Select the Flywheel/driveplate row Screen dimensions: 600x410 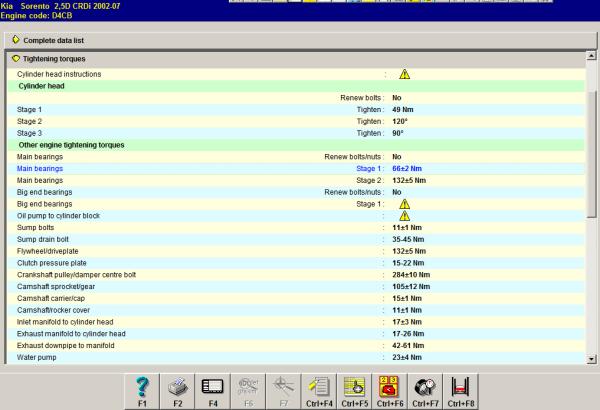point(296,251)
